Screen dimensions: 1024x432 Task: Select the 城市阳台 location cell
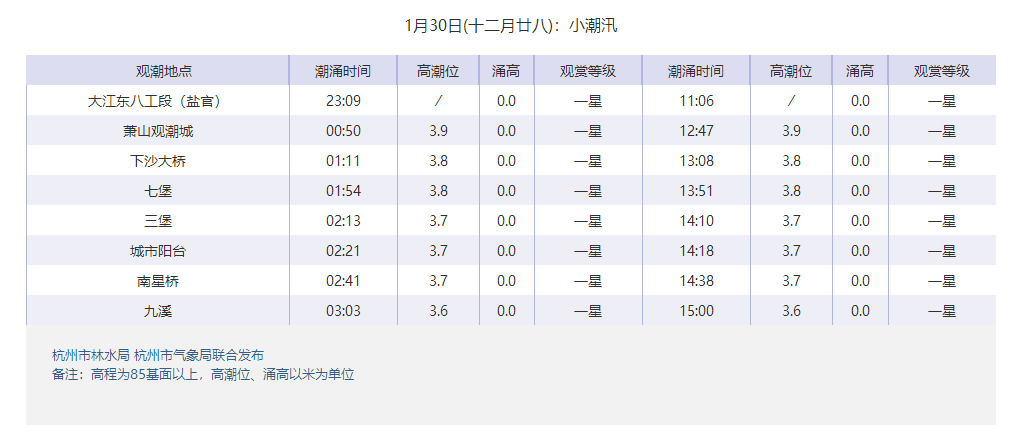tap(157, 251)
